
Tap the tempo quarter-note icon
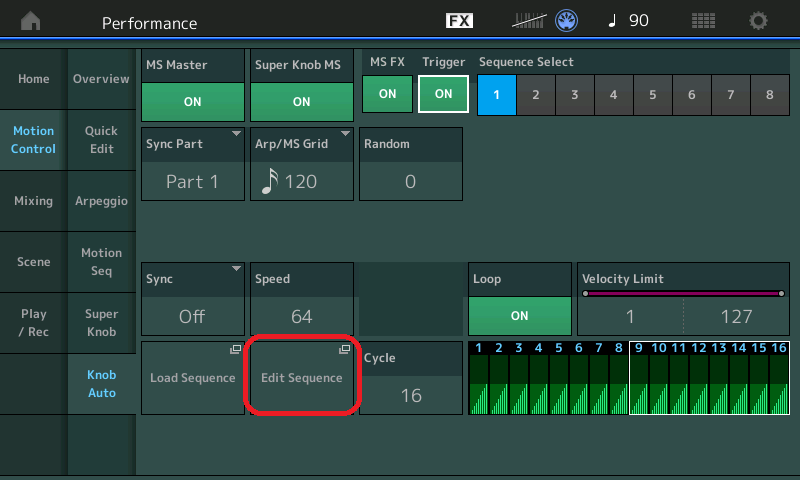tap(612, 21)
